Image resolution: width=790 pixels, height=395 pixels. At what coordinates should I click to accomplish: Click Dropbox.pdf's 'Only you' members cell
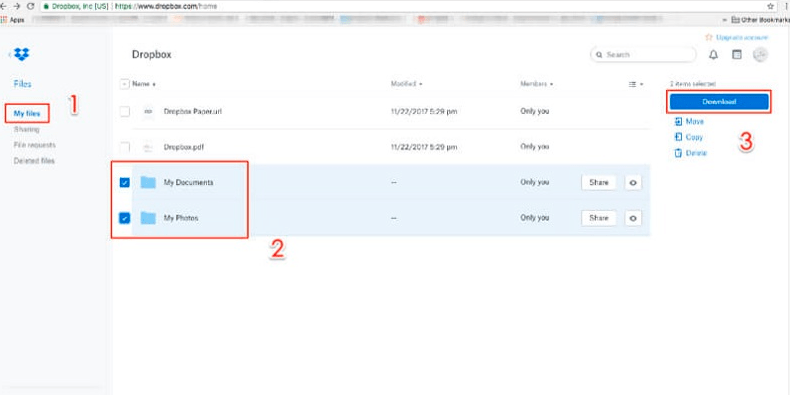(535, 147)
